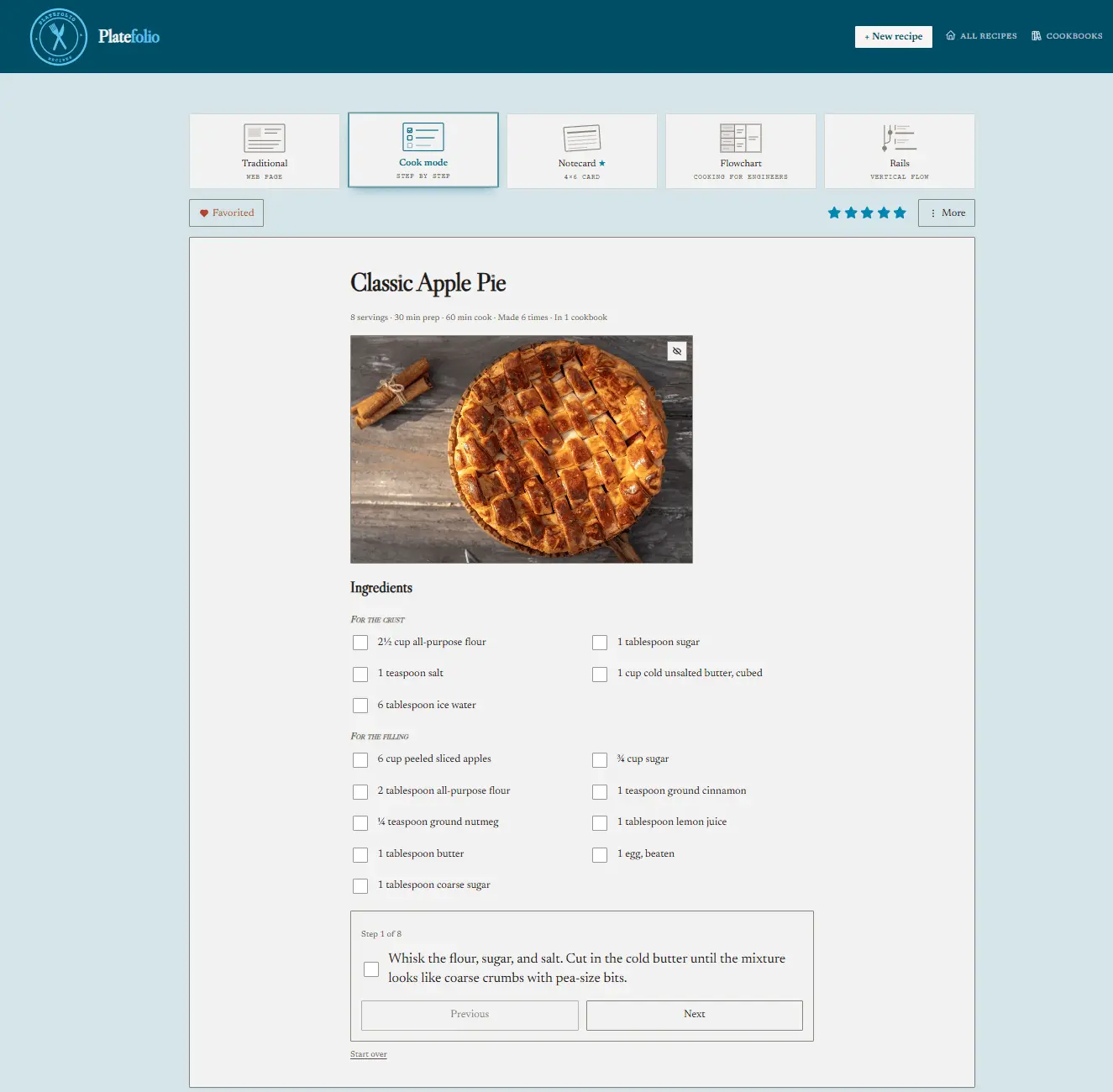Rate the recipe one star

tap(834, 213)
